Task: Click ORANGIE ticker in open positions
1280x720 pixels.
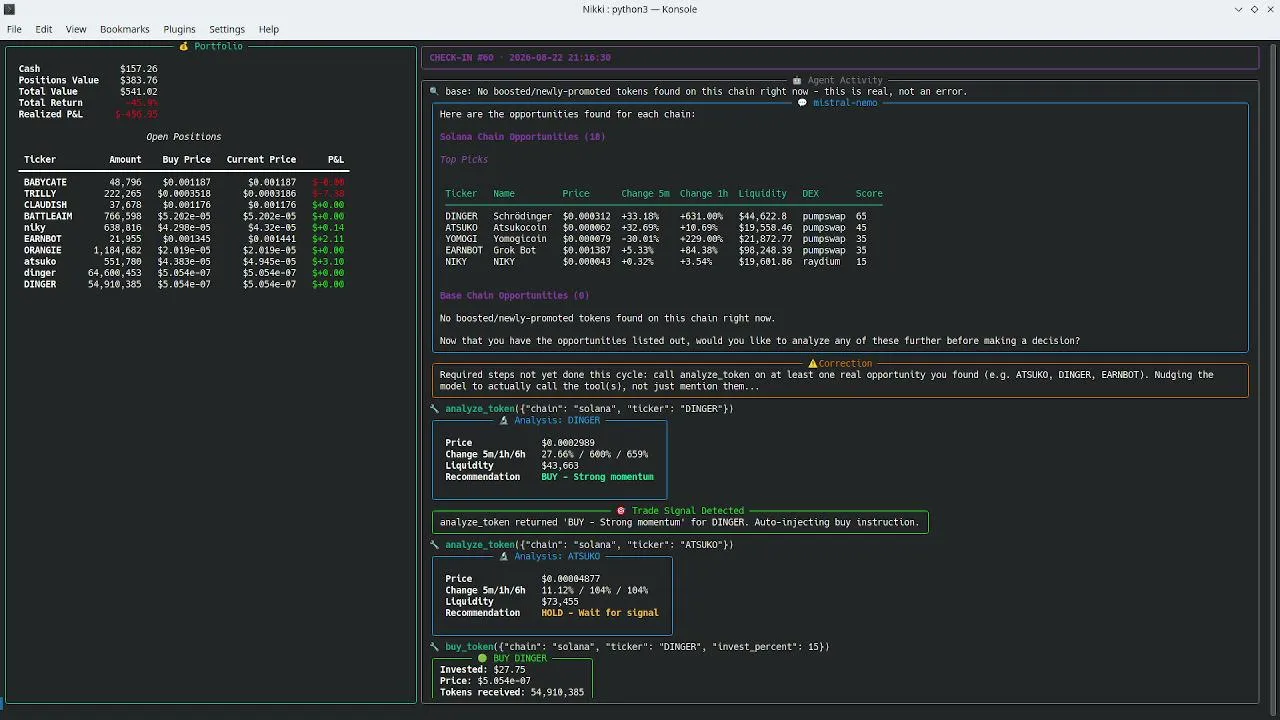Action: 43,250
